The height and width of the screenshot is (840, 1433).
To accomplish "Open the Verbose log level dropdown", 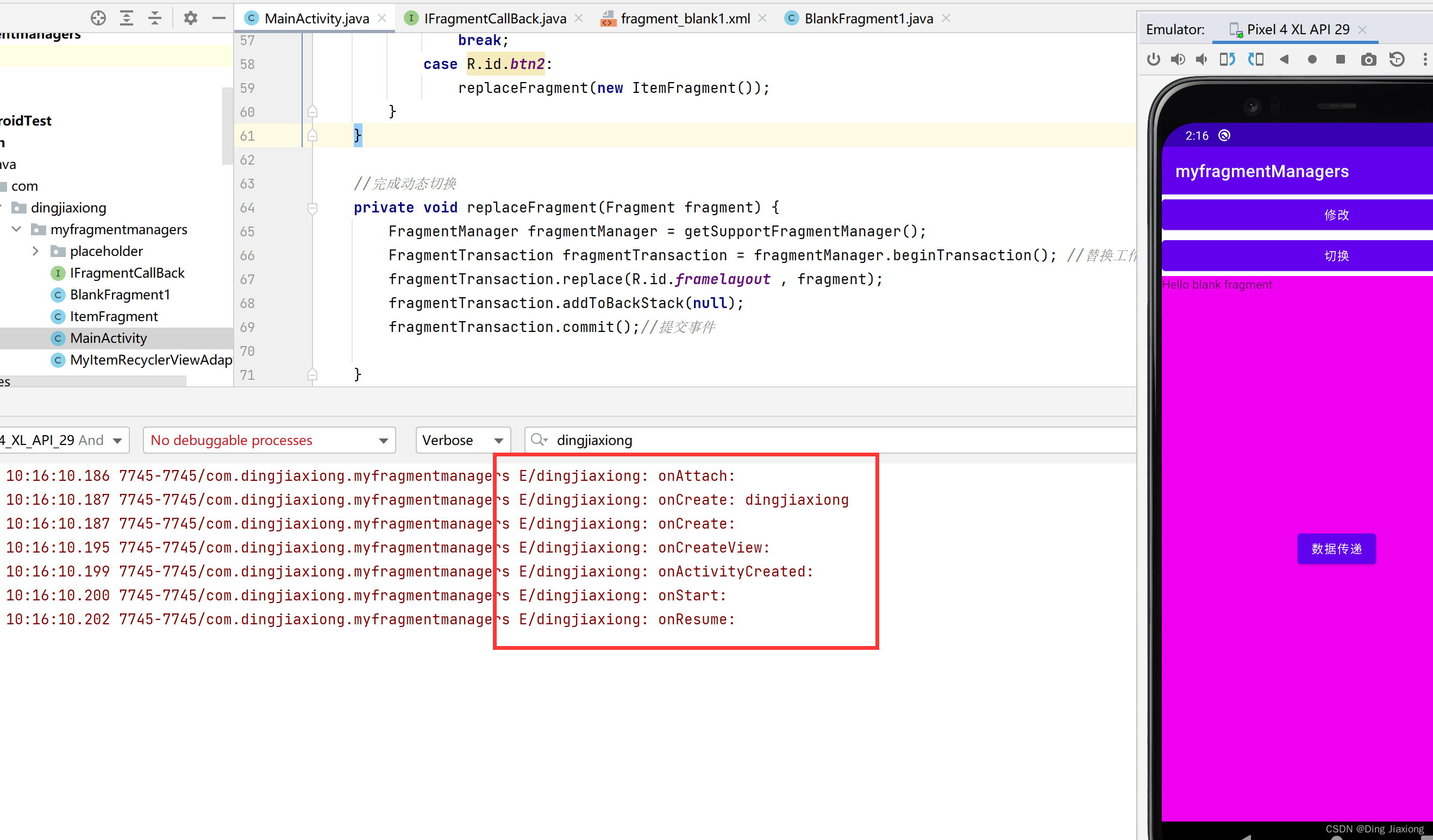I will click(x=463, y=440).
